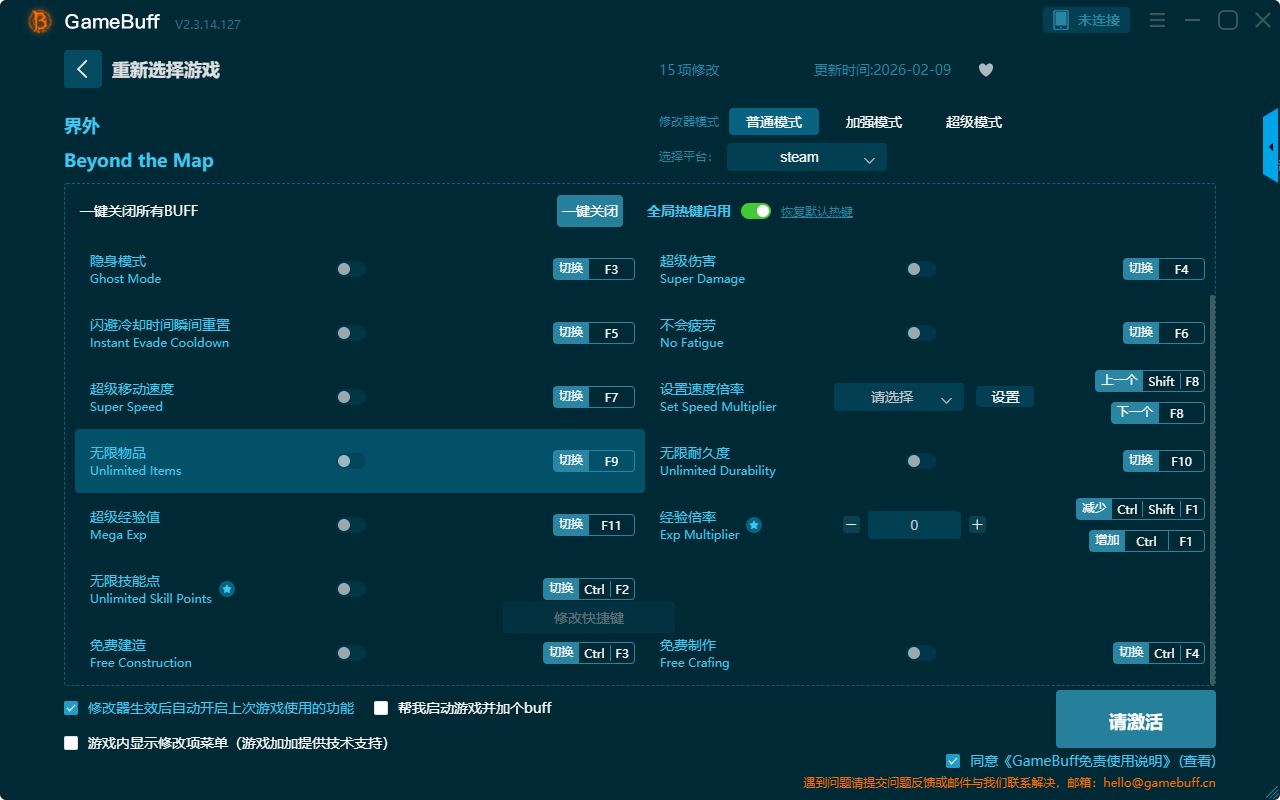
Task: Switch to 加强模式 mode tab
Action: tap(873, 122)
